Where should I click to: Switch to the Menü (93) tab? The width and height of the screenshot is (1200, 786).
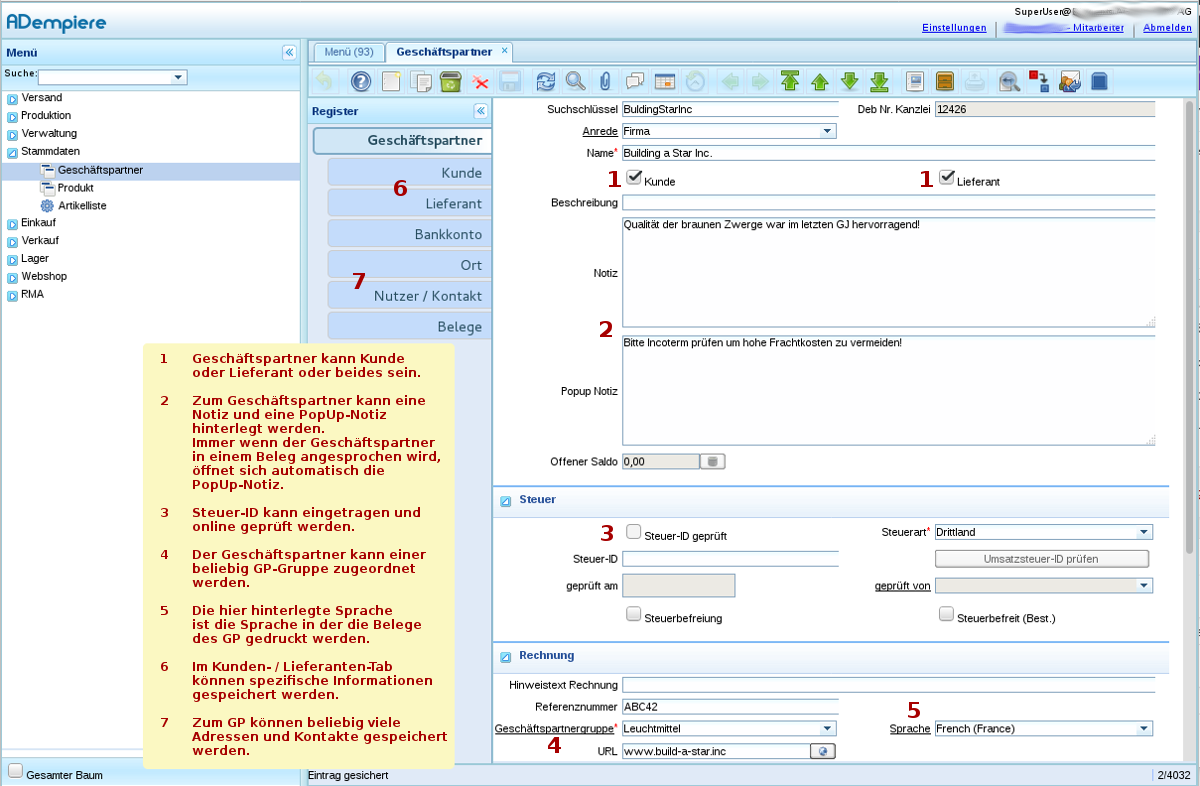pos(349,51)
